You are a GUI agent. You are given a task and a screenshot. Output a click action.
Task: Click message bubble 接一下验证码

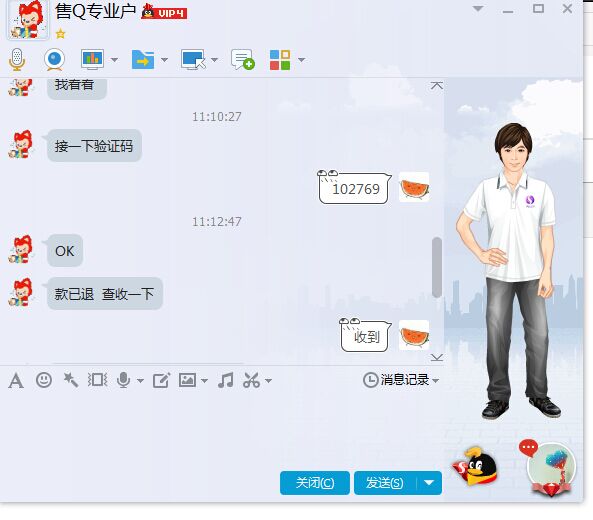[x=94, y=146]
